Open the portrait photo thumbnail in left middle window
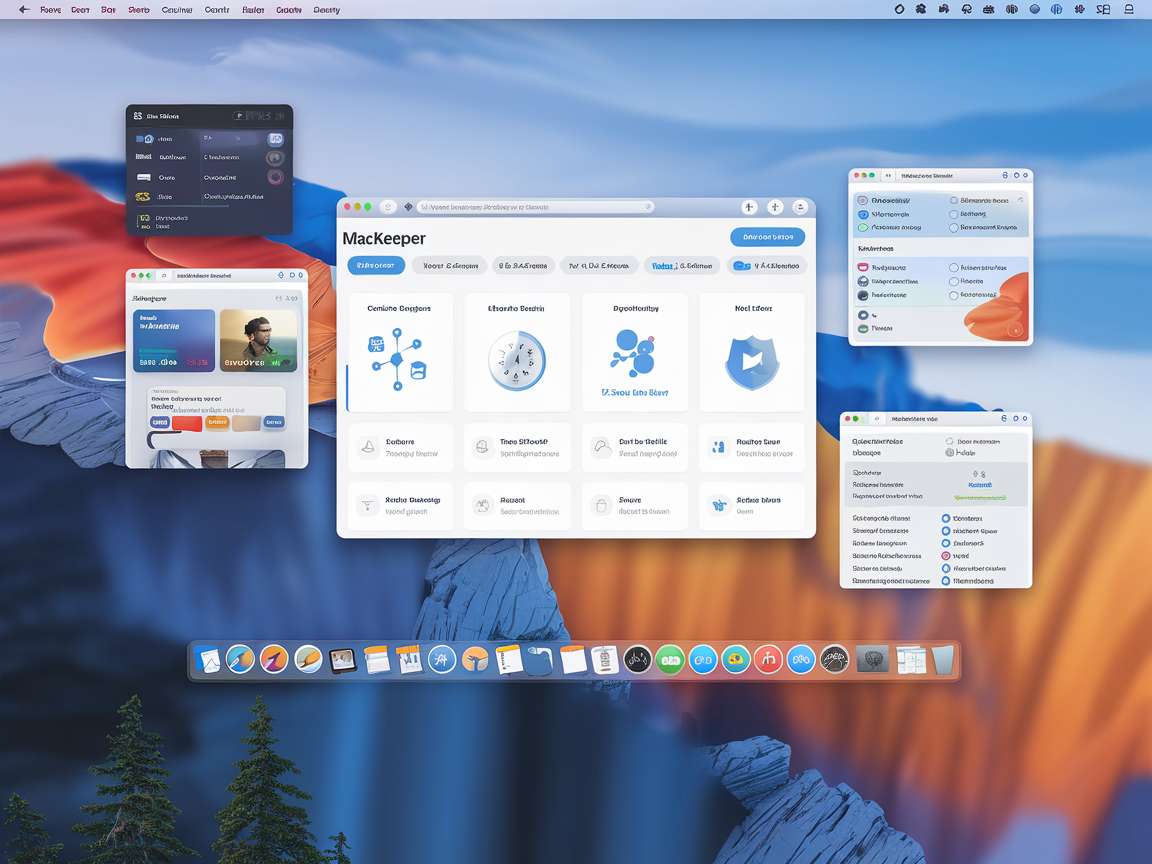The height and width of the screenshot is (864, 1152). [x=259, y=341]
